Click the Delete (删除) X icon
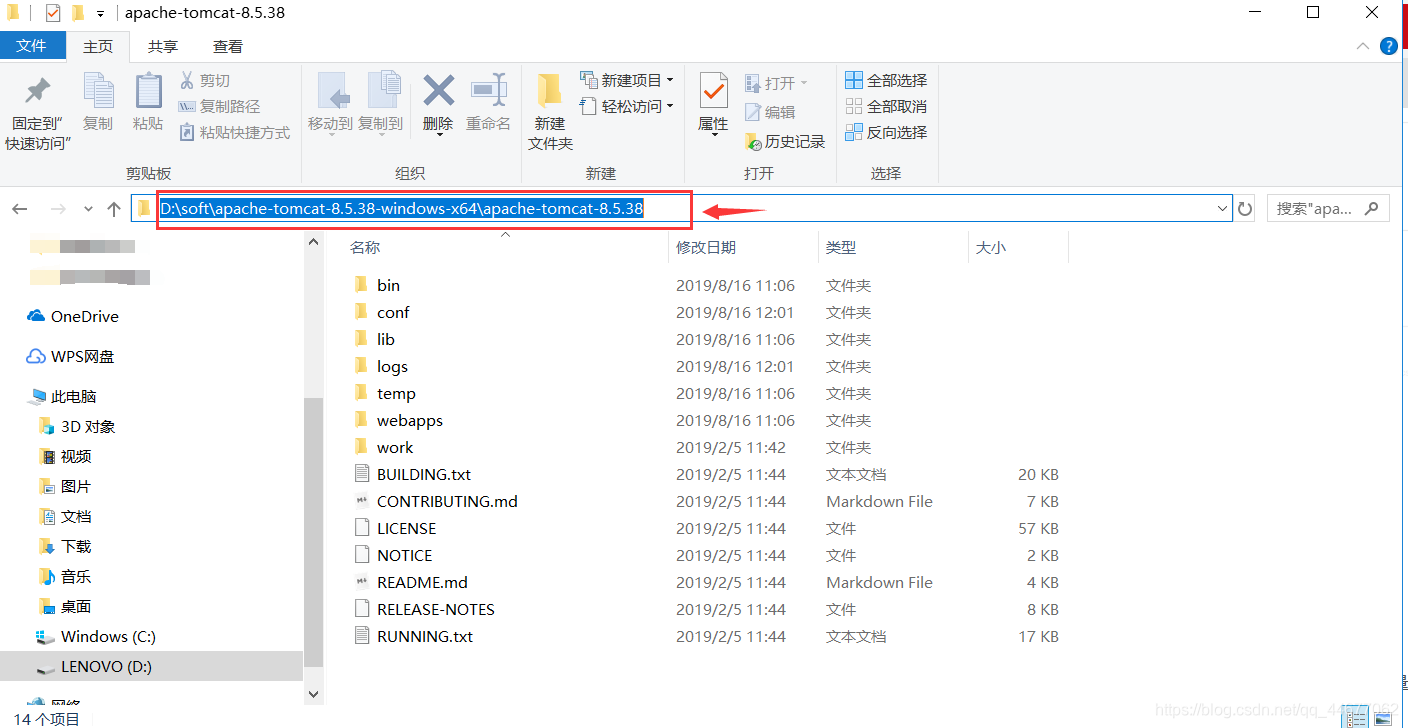 click(438, 92)
